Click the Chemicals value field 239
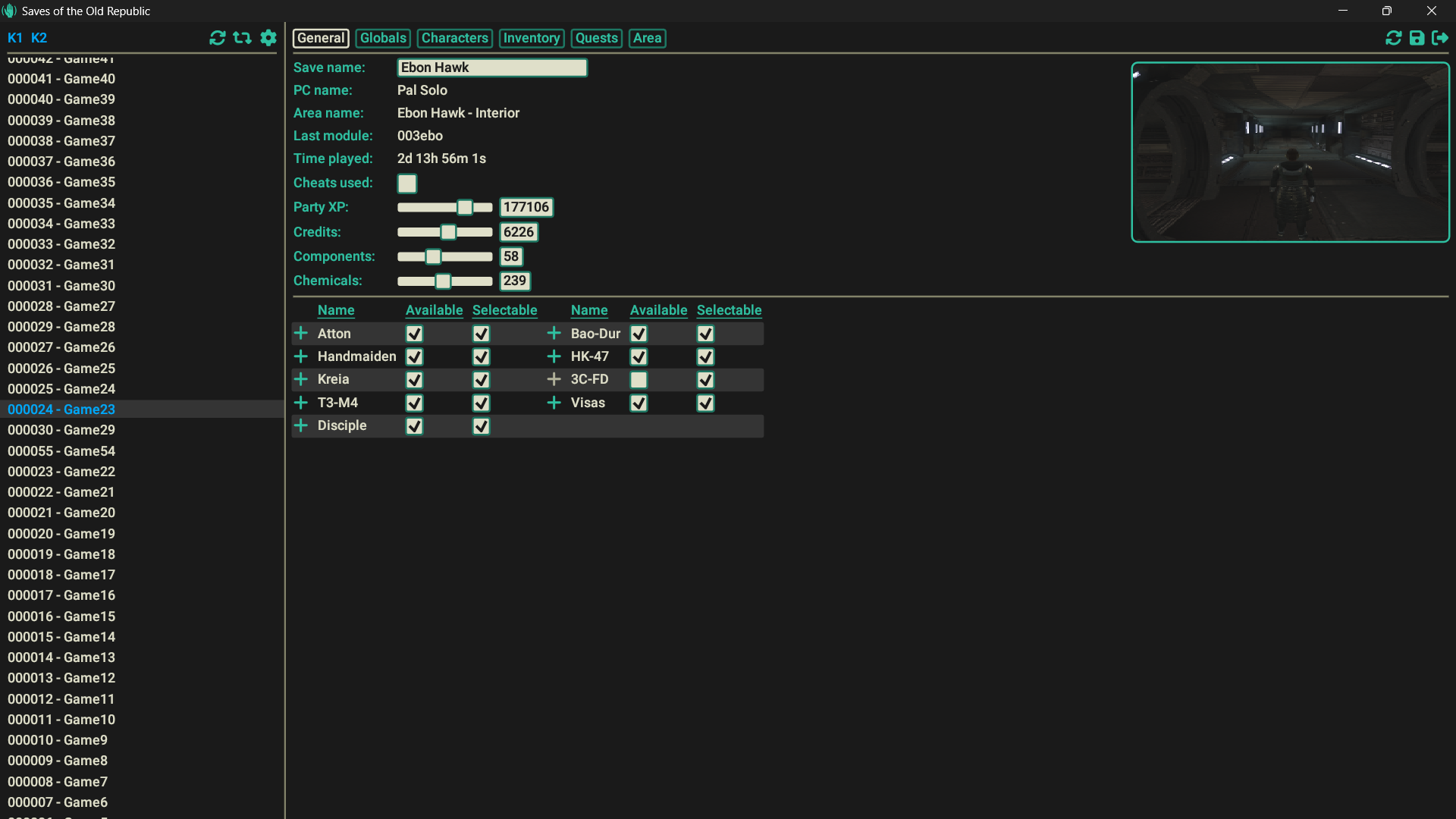 [515, 281]
